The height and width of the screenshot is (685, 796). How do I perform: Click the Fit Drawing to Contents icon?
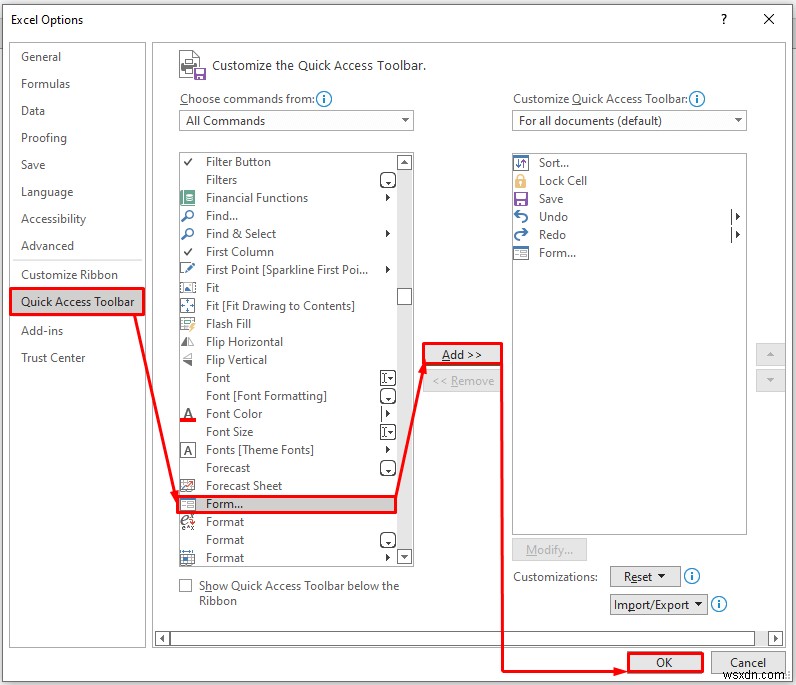pyautogui.click(x=188, y=306)
